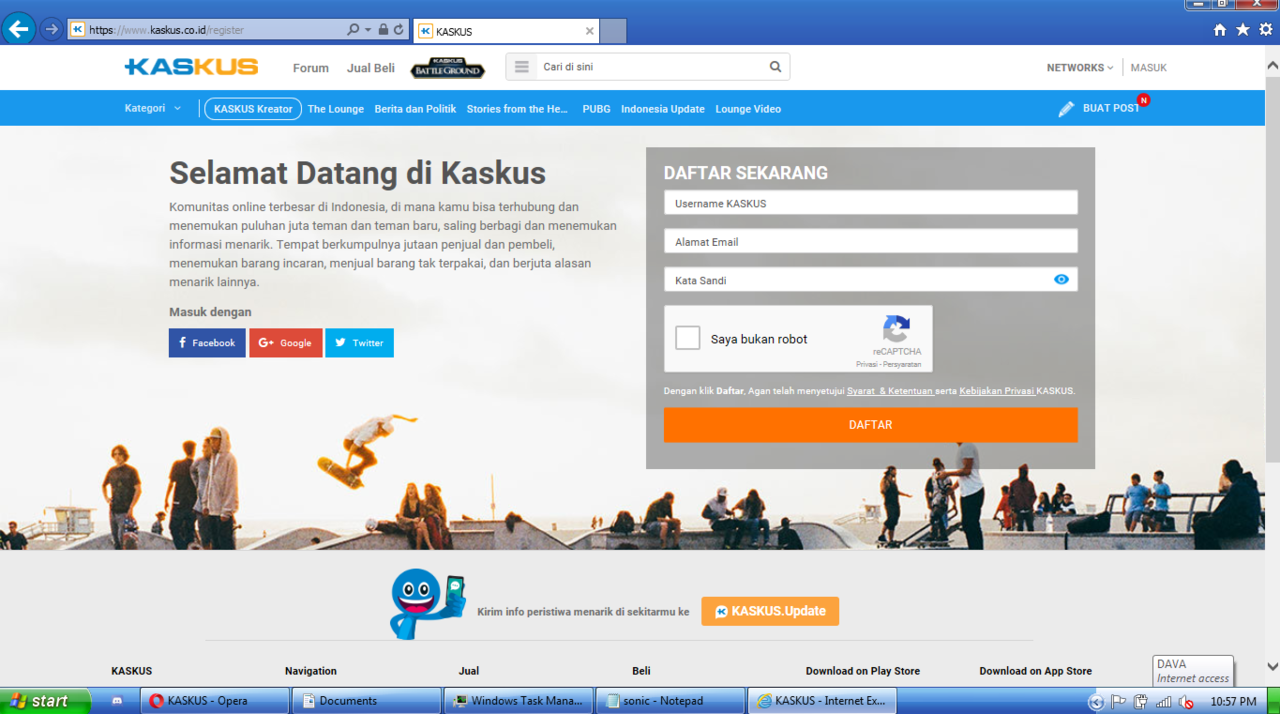Open the reCAPTCHA Persyaratan link
The height and width of the screenshot is (714, 1280).
tap(903, 364)
